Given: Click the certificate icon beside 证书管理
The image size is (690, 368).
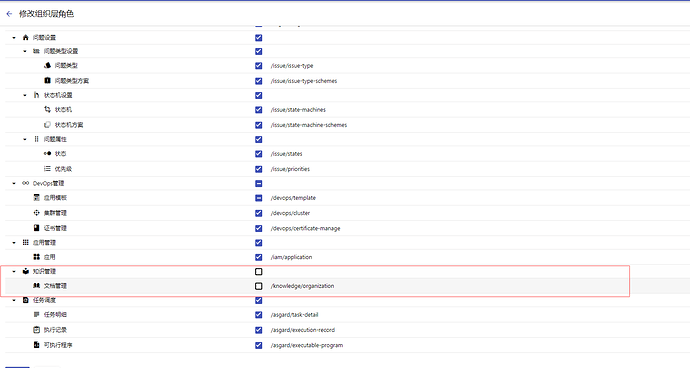Looking at the screenshot, I should [37, 228].
